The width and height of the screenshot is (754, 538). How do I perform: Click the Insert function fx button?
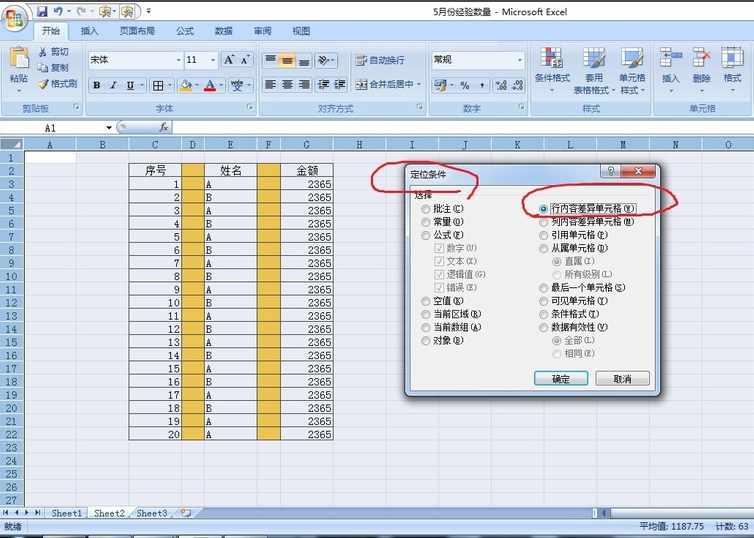coord(163,127)
